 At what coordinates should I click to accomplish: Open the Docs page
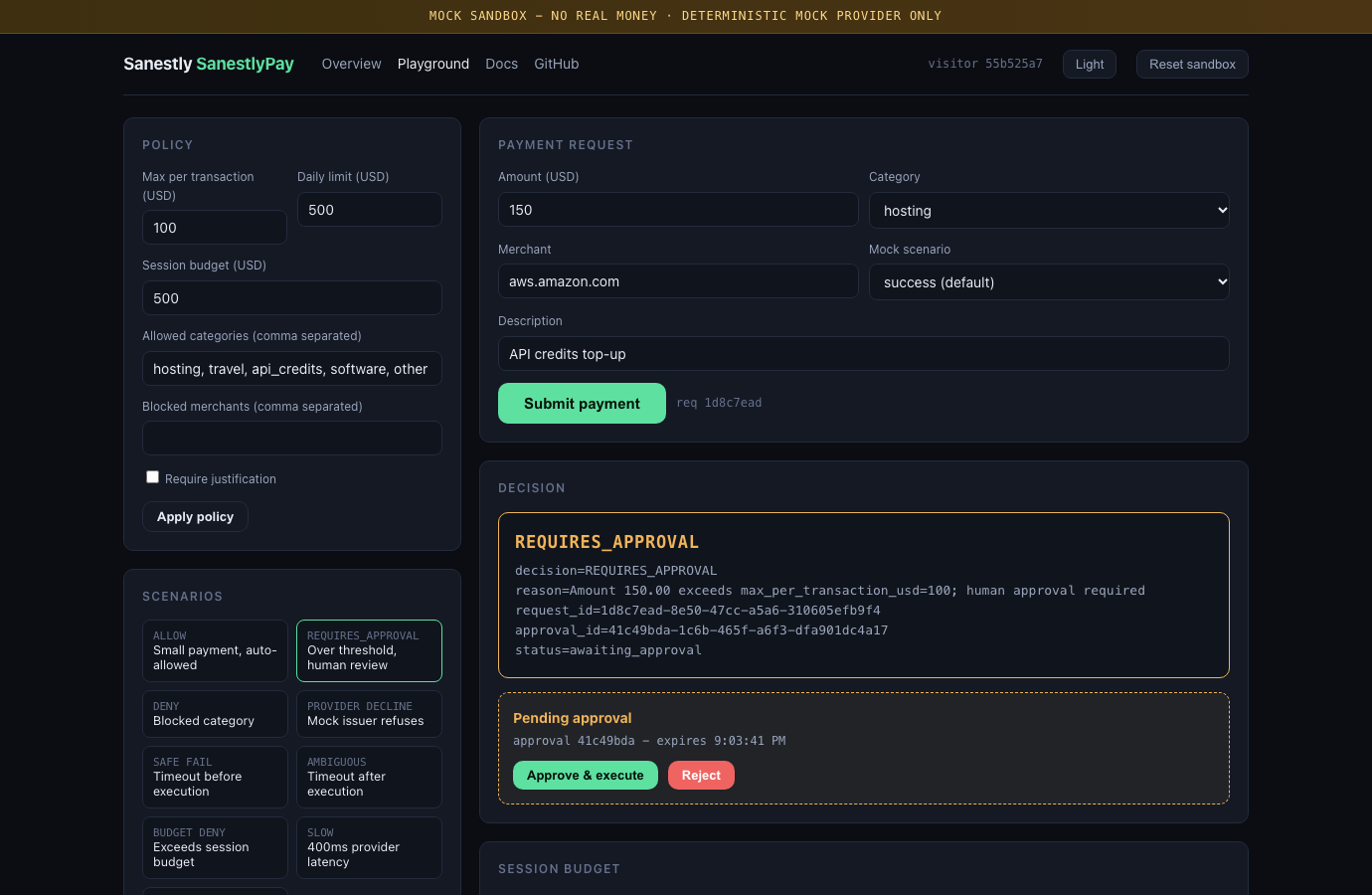point(501,64)
